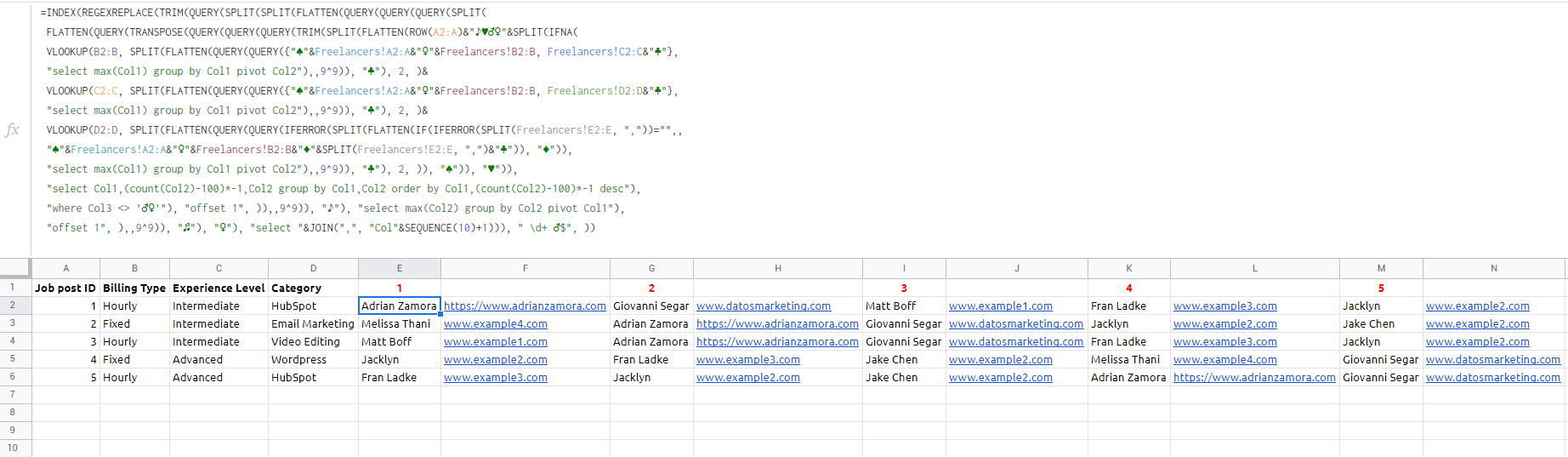
Task: Select column J header
Action: point(1017,268)
